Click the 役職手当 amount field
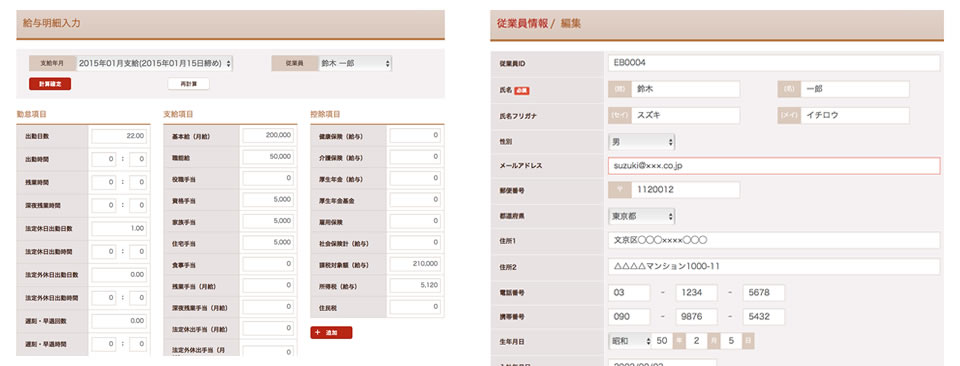Viewport: 960px width, 366px height. [x=268, y=178]
